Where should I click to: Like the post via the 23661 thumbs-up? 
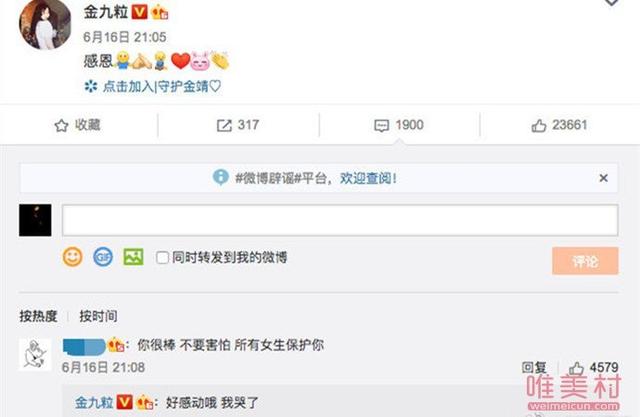539,125
